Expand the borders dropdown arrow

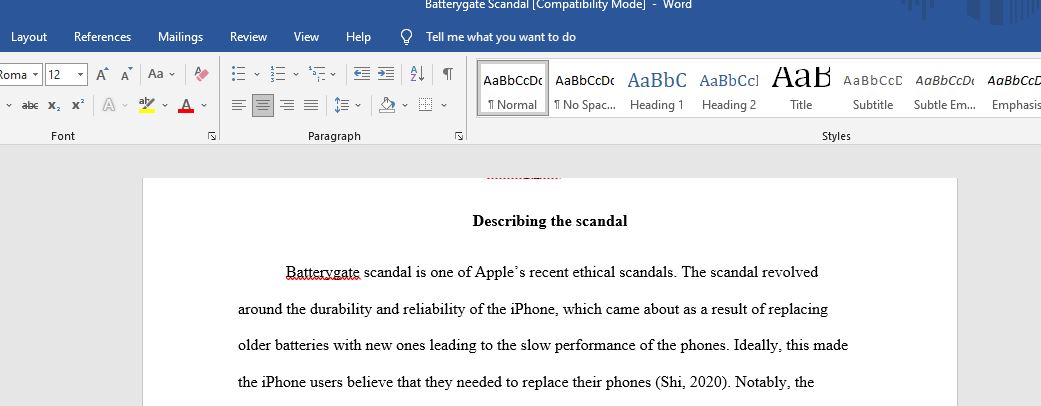443,105
